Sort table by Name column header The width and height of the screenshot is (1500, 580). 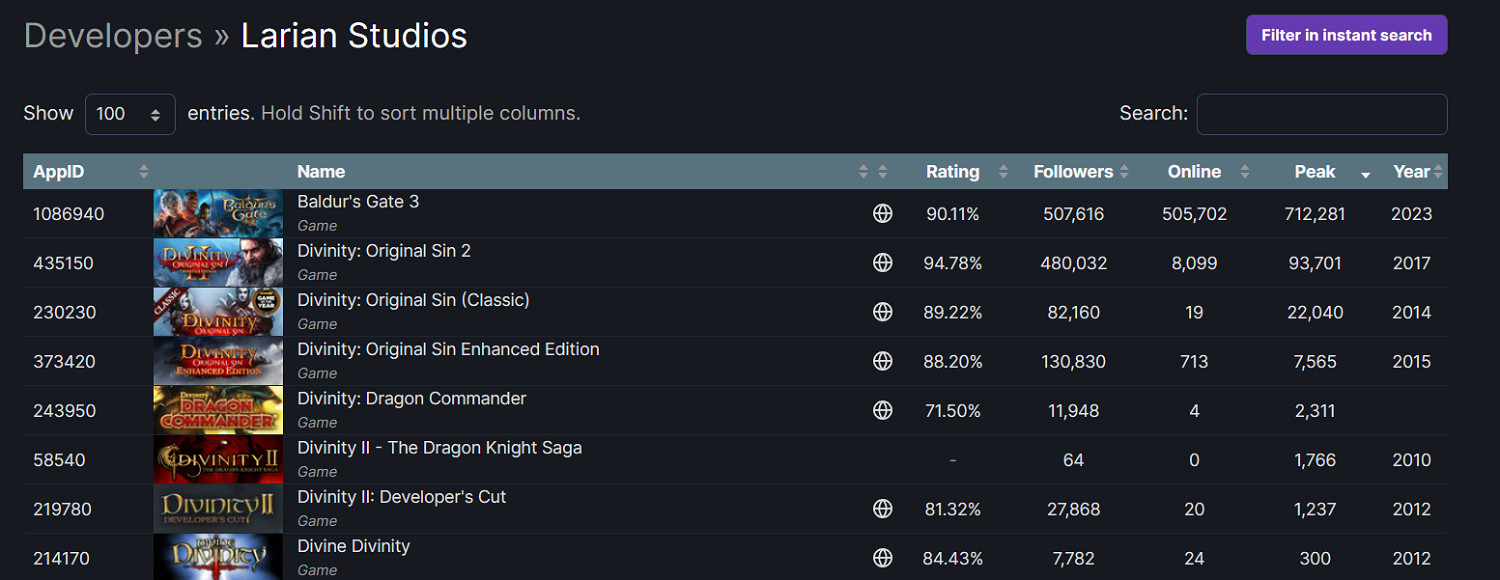point(321,172)
